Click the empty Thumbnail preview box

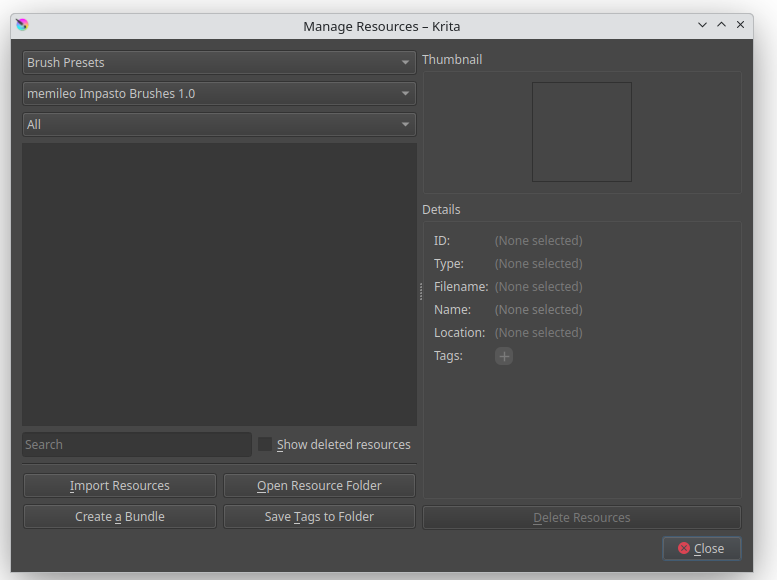[582, 132]
